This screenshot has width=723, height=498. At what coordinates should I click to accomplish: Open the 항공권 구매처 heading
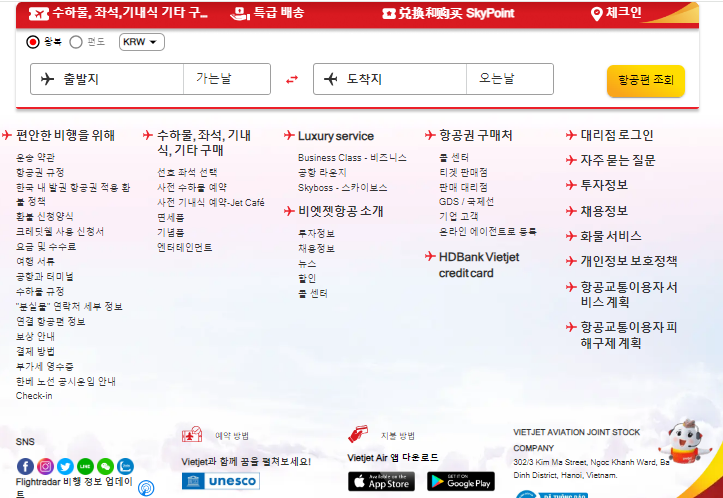point(475,135)
